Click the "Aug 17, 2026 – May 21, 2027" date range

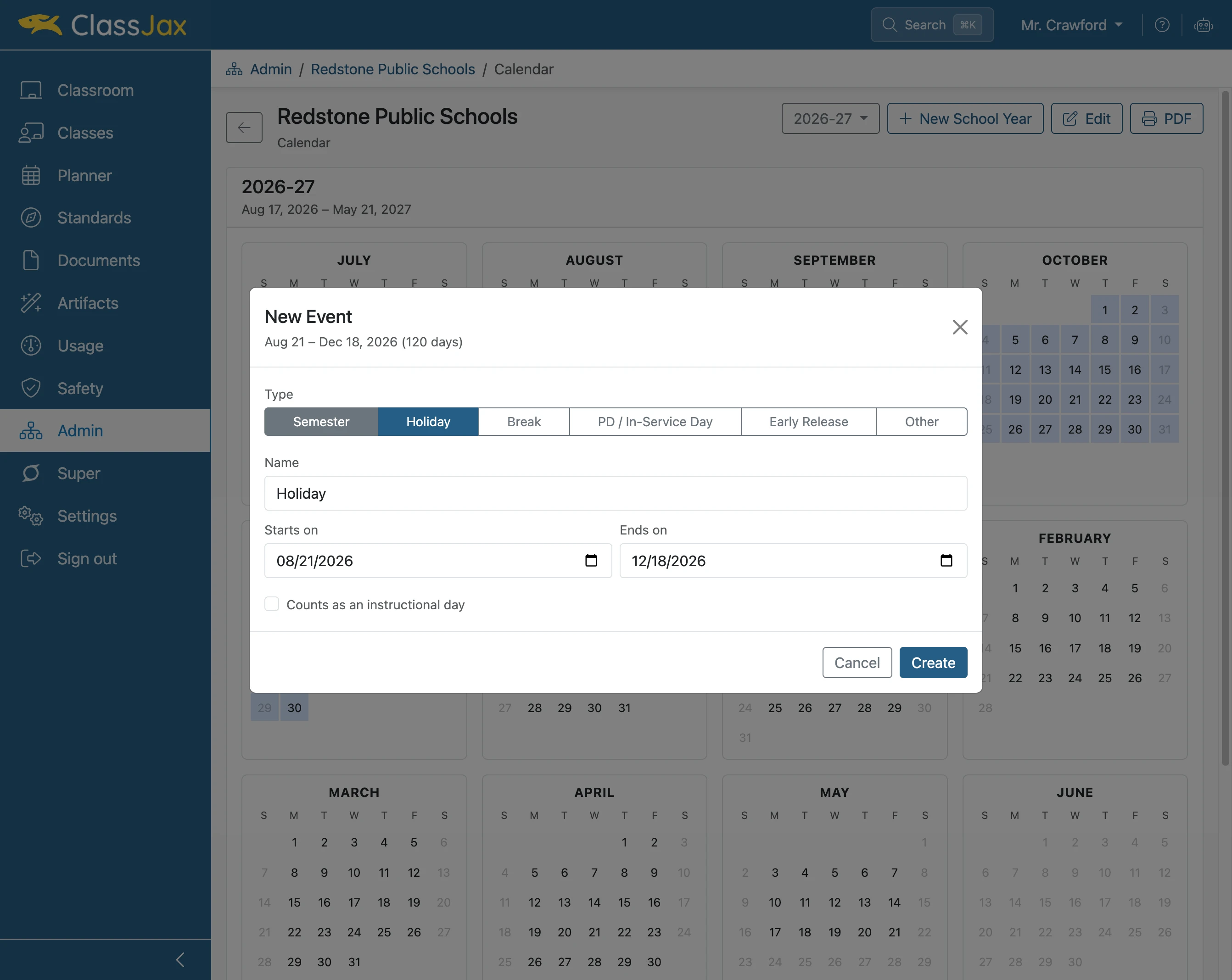coord(326,210)
